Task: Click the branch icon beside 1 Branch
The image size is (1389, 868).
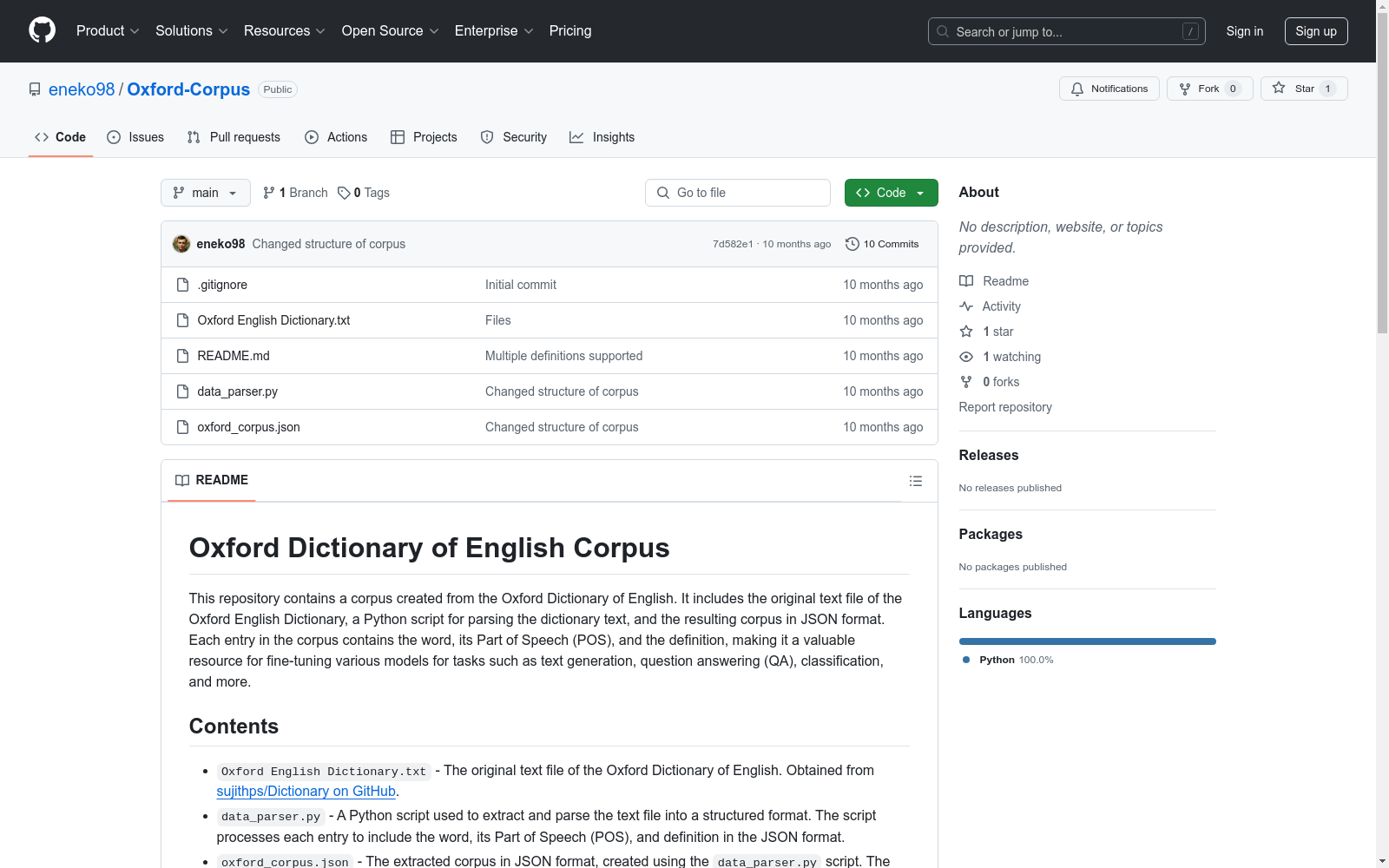Action: [x=269, y=193]
